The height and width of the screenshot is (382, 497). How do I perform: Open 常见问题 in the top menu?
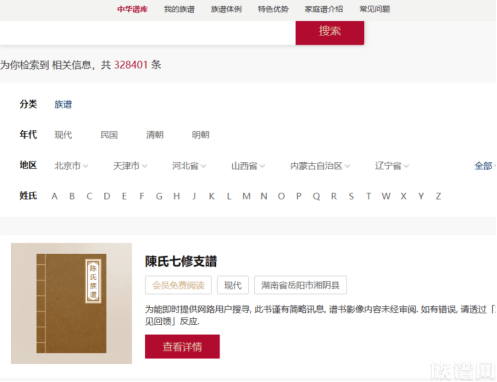(375, 9)
